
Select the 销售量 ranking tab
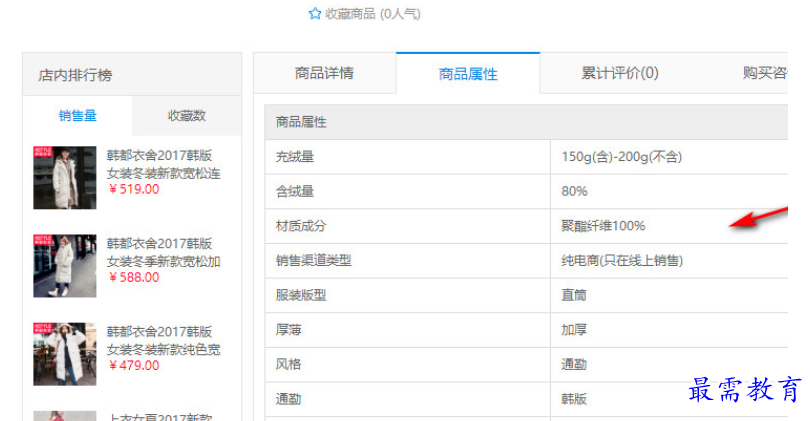(77, 116)
